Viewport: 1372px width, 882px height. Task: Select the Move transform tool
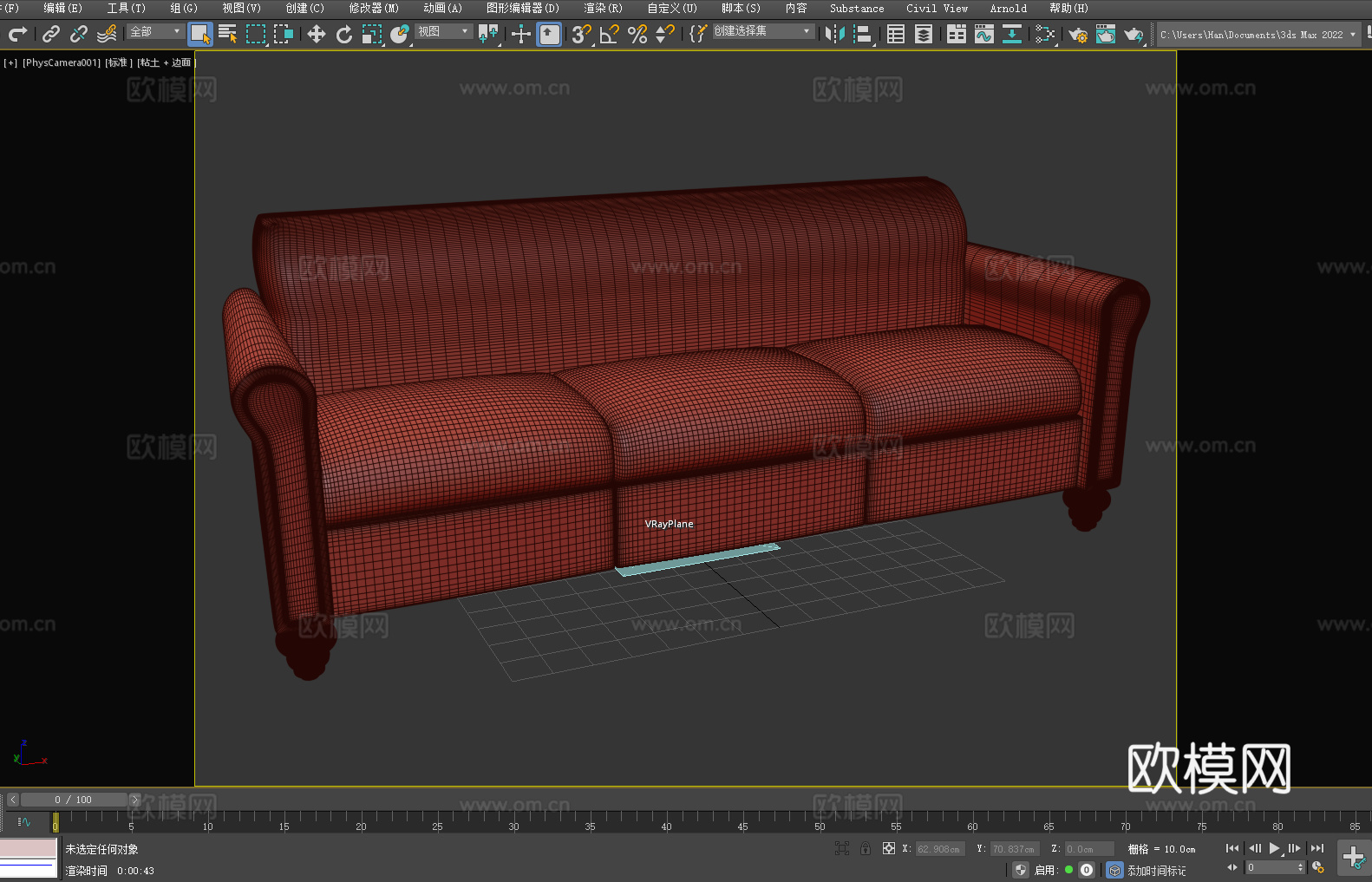pyautogui.click(x=317, y=34)
